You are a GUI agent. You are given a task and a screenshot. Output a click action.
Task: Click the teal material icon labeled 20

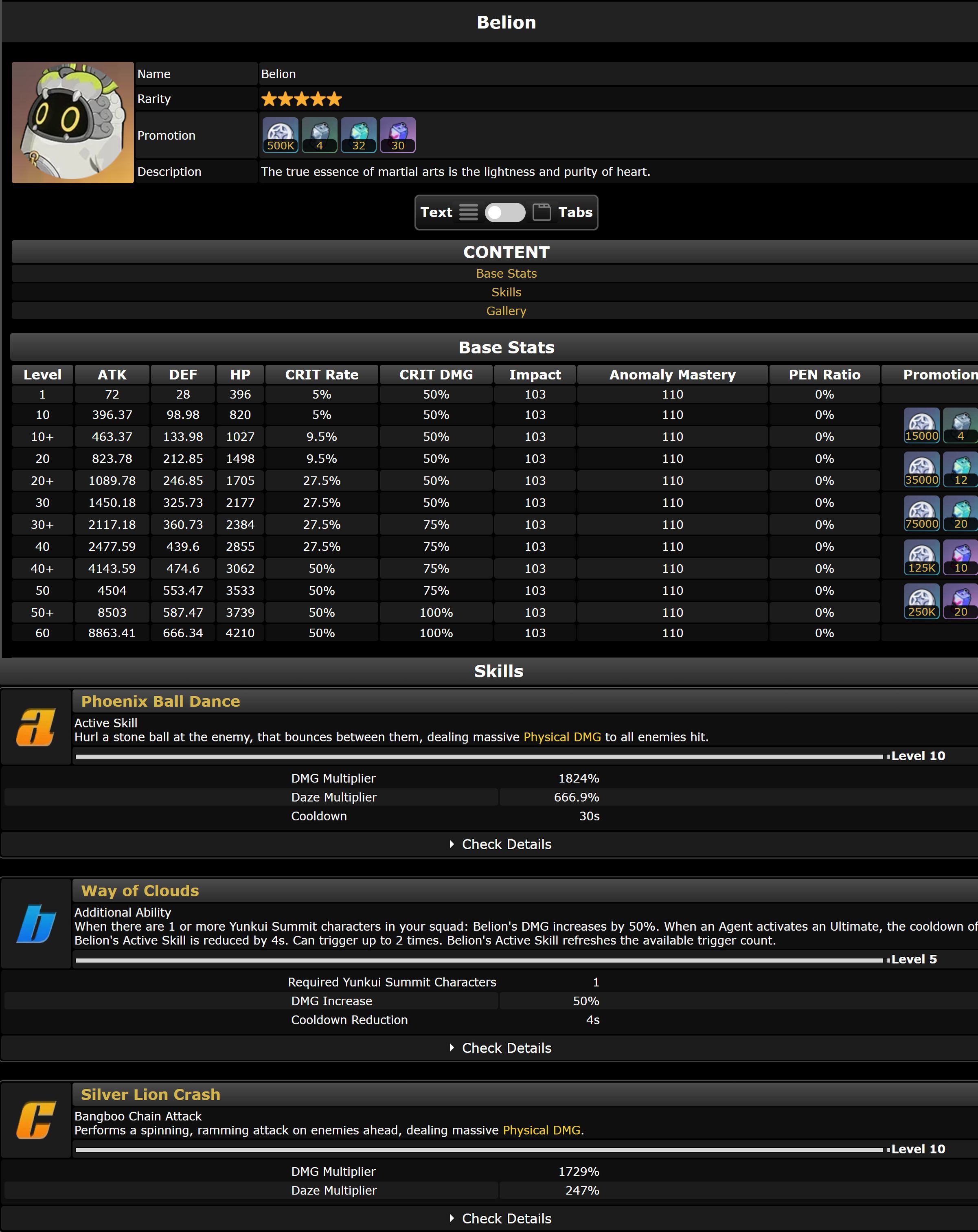click(x=961, y=513)
